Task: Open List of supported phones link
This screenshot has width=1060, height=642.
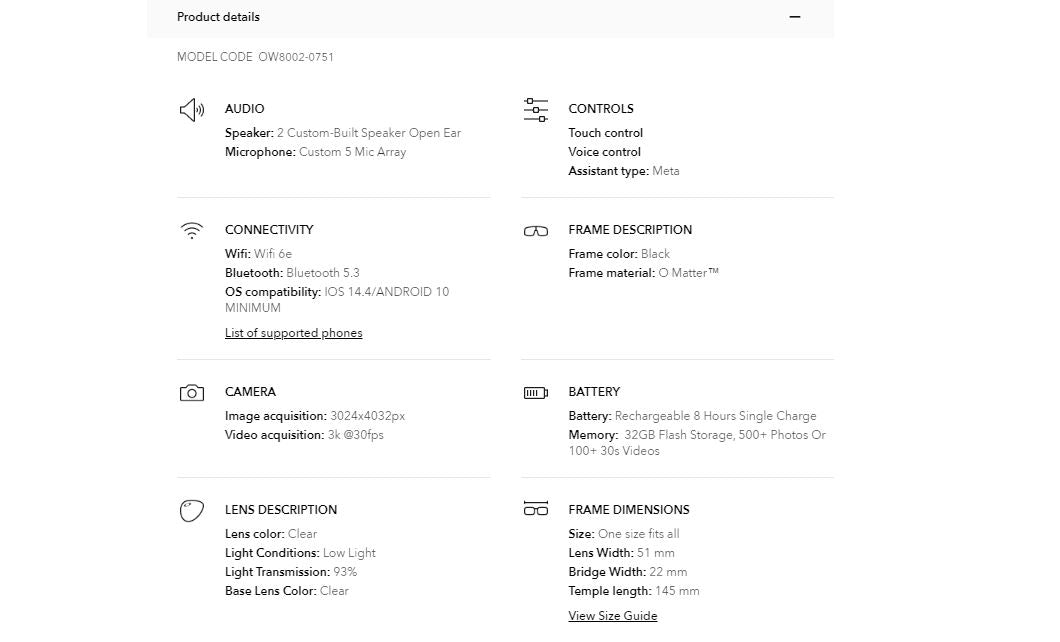Action: pyautogui.click(x=293, y=333)
